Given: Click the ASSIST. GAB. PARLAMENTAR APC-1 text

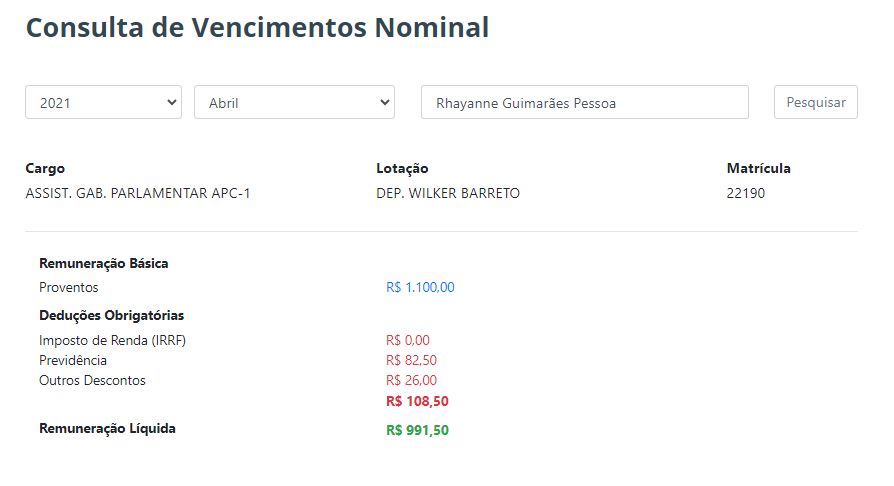Looking at the screenshot, I should (138, 193).
